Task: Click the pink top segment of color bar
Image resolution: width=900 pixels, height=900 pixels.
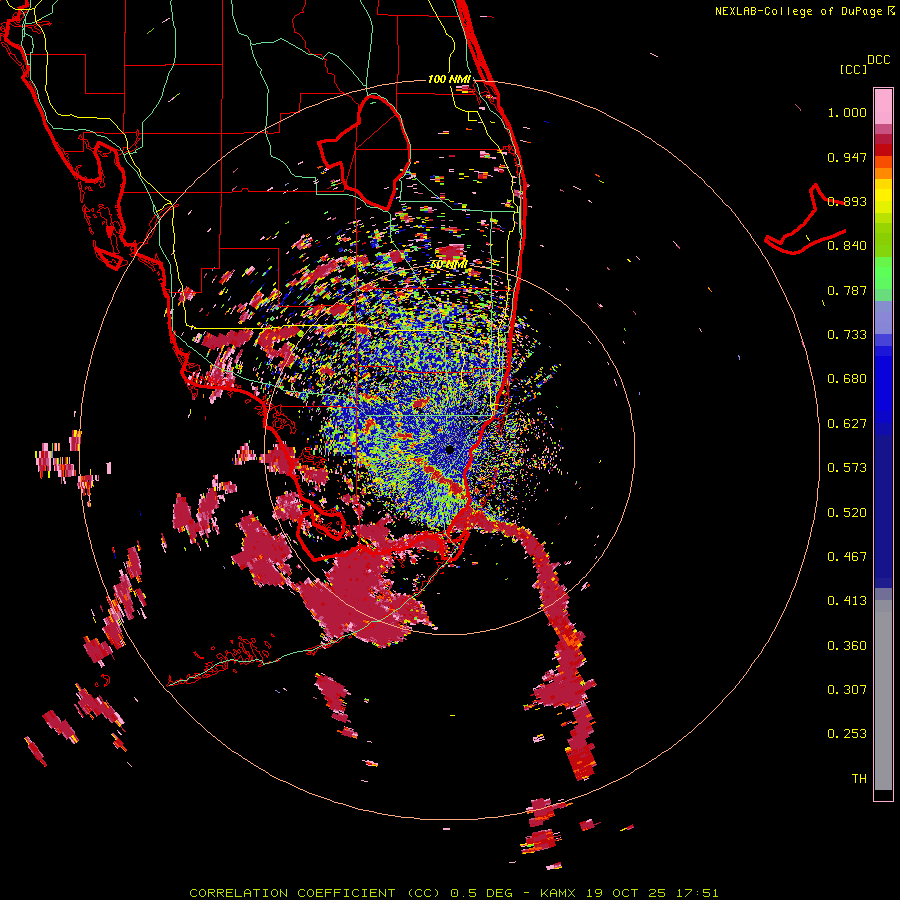Action: (x=883, y=107)
